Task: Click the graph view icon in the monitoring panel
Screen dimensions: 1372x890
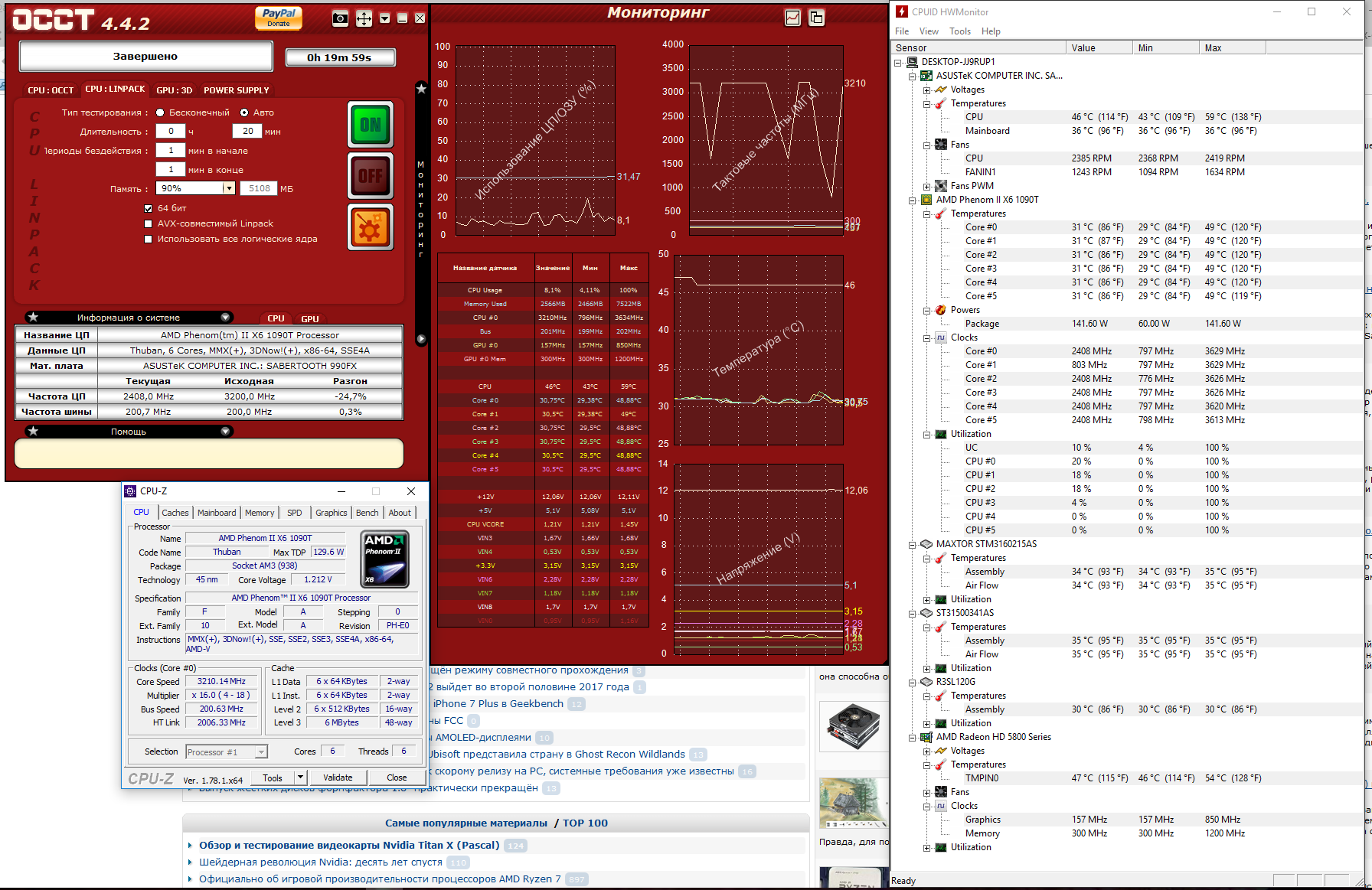Action: pyautogui.click(x=793, y=18)
